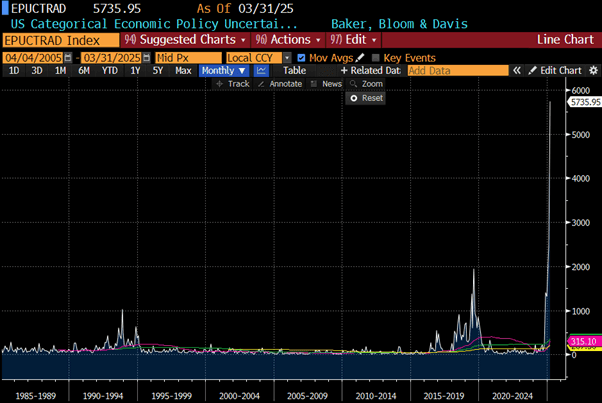Click the Related Data button

pyautogui.click(x=370, y=71)
